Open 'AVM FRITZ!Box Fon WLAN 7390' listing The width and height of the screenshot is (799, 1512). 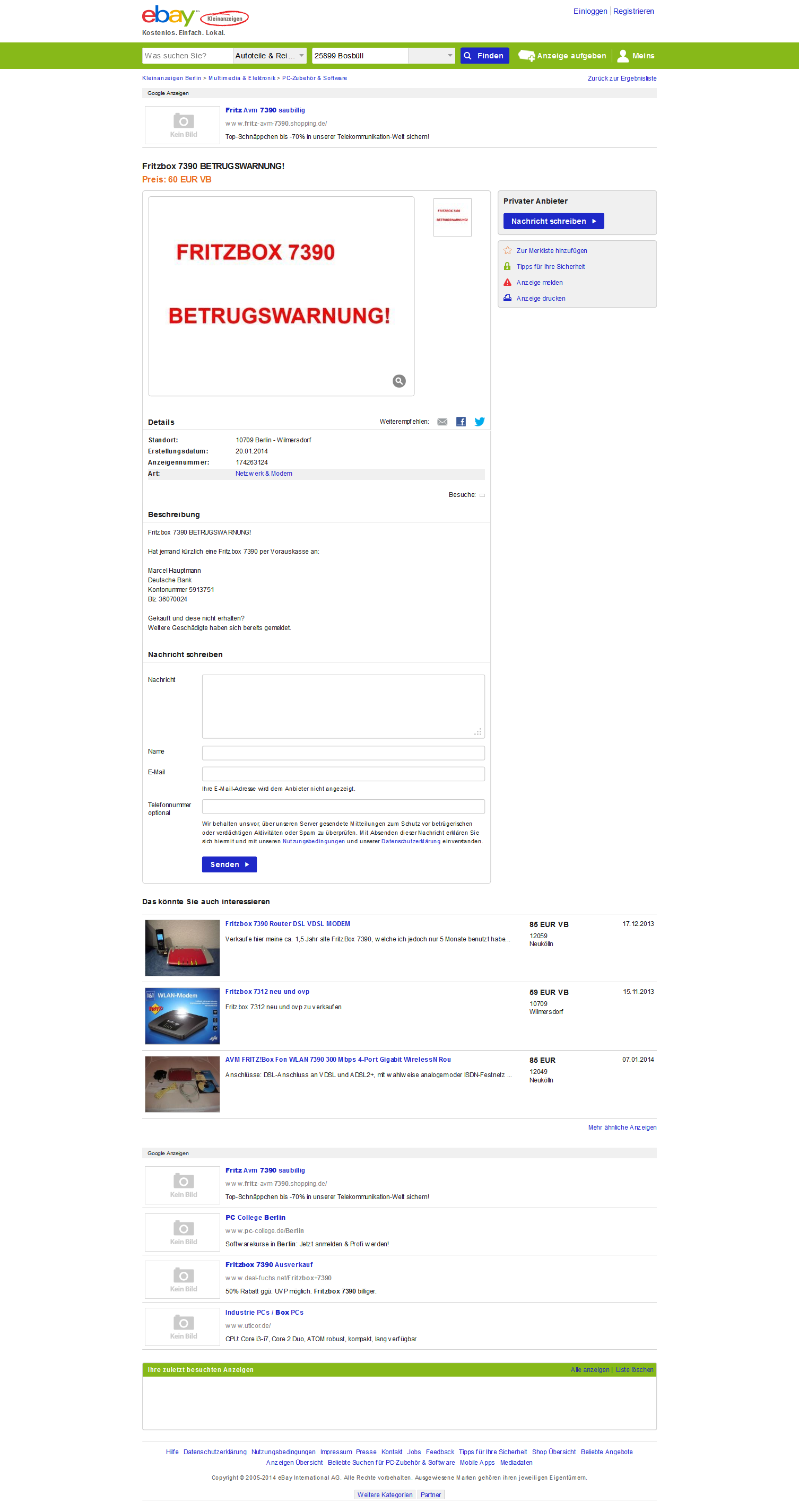point(338,1060)
